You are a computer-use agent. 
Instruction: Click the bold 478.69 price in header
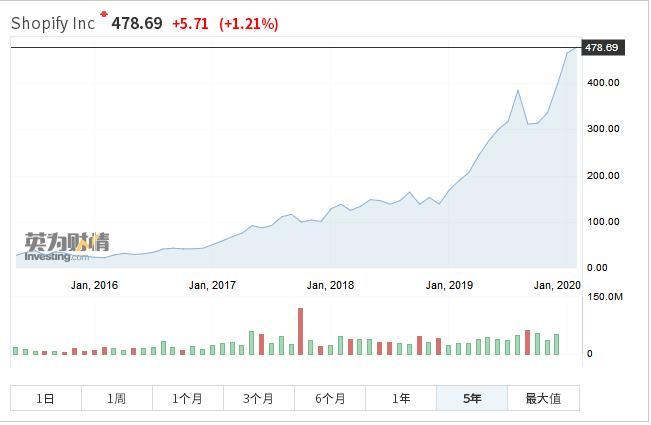[137, 23]
